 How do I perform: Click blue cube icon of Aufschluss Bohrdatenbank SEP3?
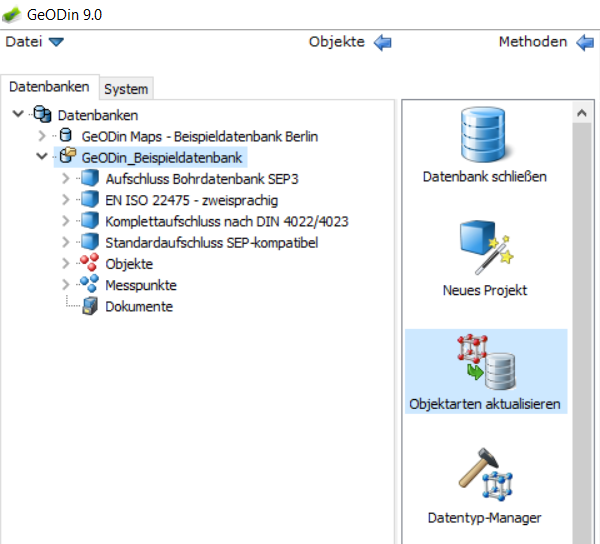coord(90,178)
